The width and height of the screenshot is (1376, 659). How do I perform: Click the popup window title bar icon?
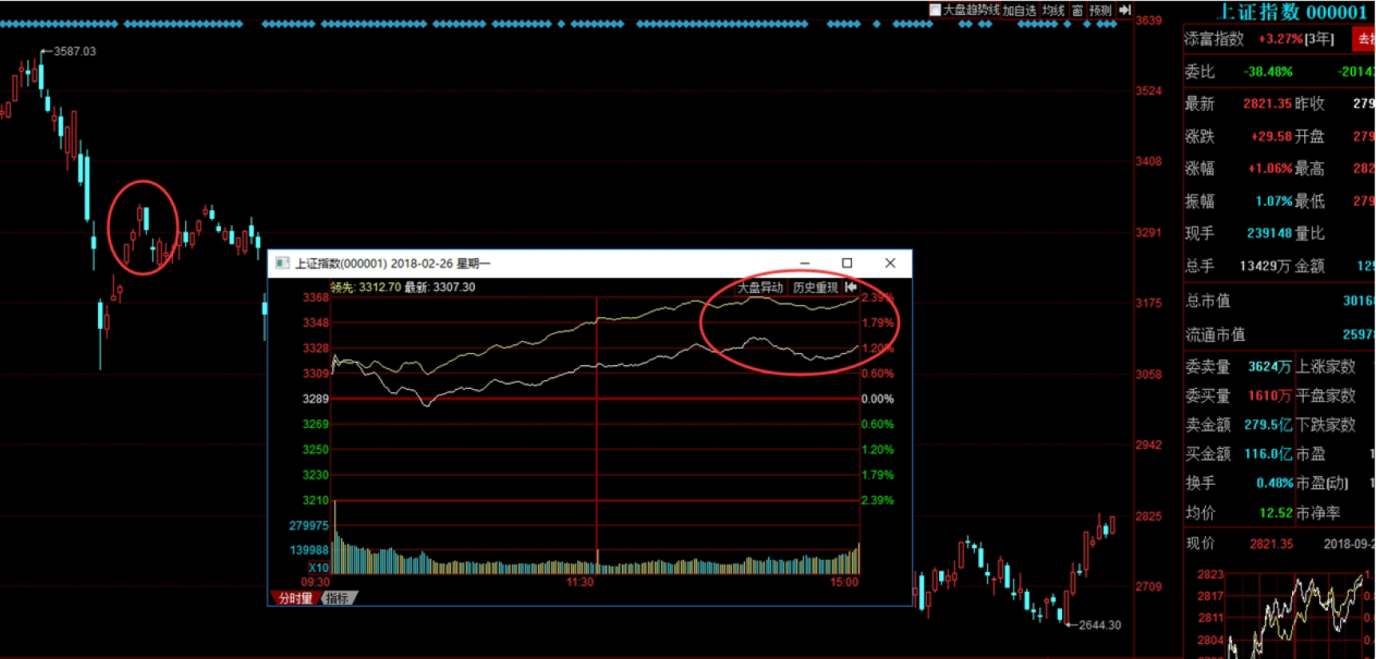(x=281, y=264)
